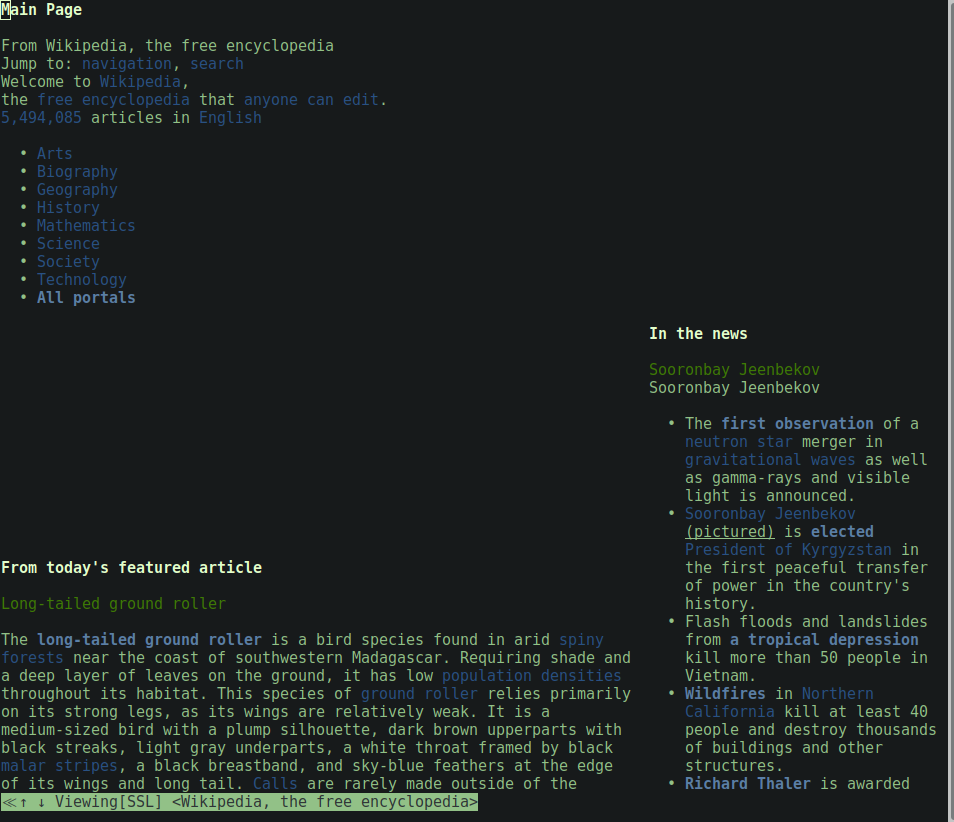The width and height of the screenshot is (954, 822).
Task: Click the white 'Sooronbay Jeenbekov' caption text
Action: point(734,388)
